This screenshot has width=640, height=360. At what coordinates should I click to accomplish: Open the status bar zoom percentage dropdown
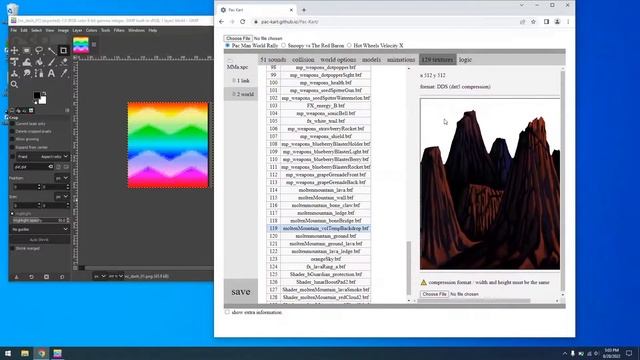click(116, 276)
